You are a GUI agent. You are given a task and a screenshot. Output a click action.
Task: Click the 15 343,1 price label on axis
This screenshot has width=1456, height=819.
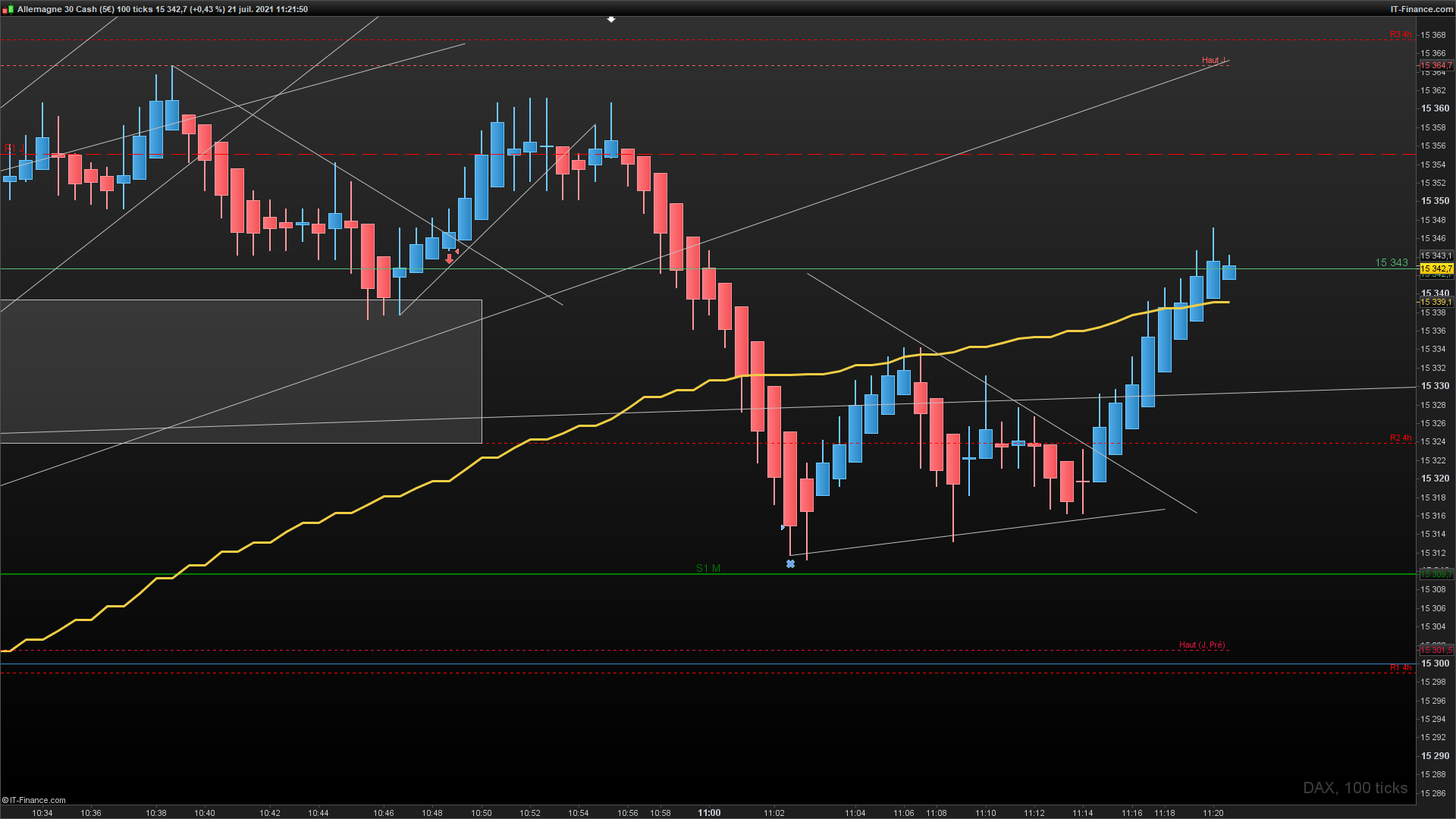point(1436,256)
